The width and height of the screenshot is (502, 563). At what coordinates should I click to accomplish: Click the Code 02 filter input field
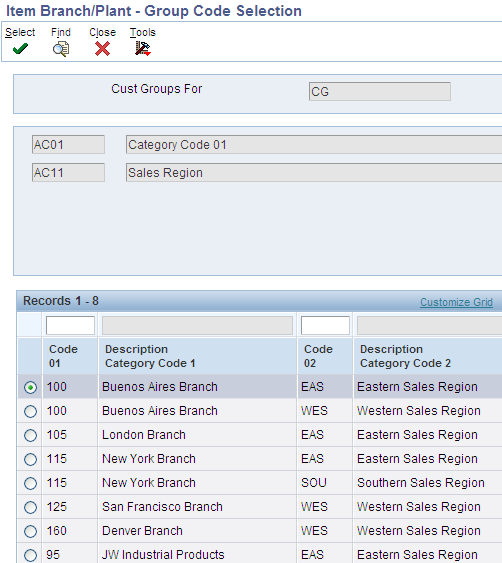[x=325, y=325]
